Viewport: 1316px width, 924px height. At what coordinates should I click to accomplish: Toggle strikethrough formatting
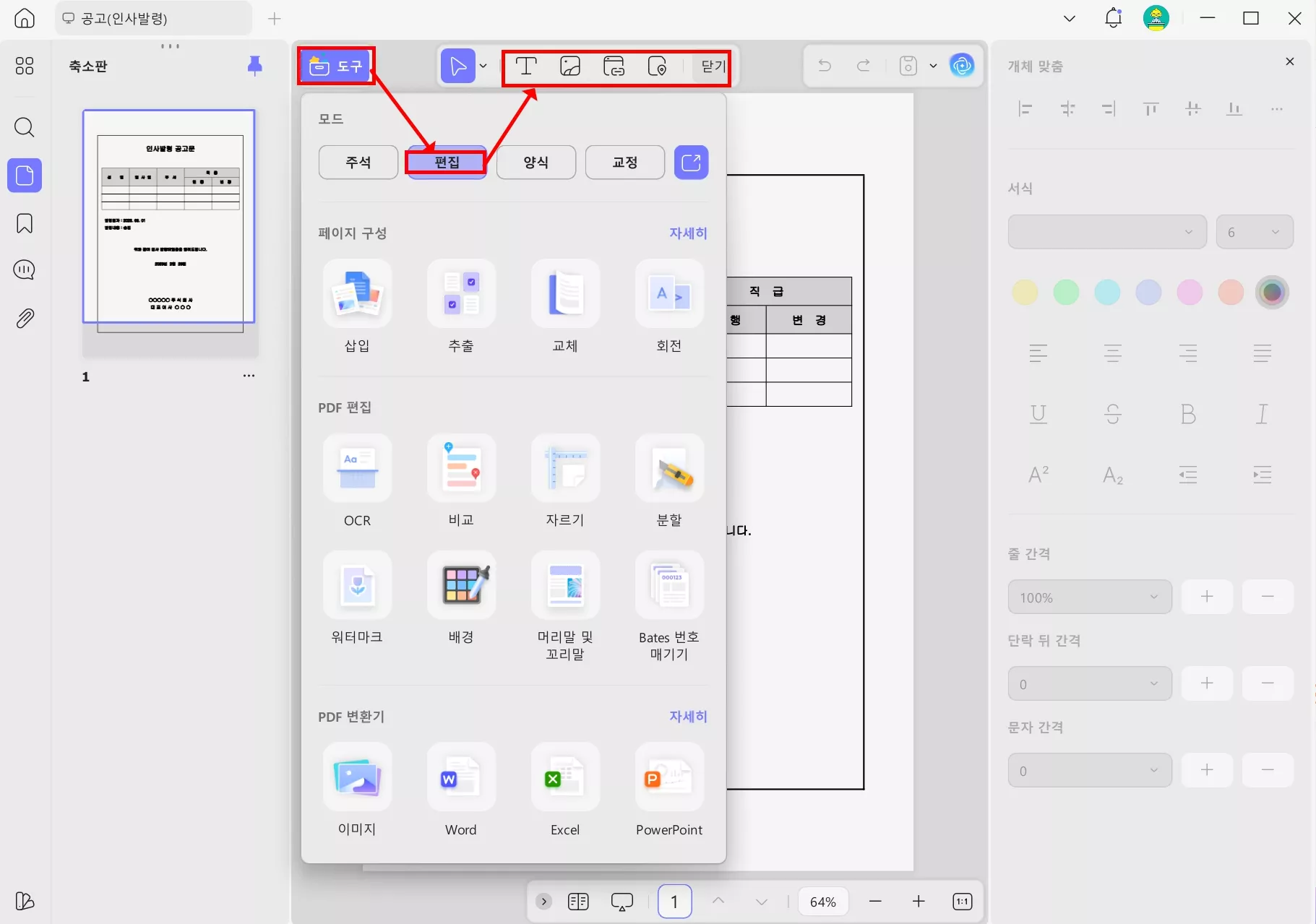click(x=1113, y=414)
